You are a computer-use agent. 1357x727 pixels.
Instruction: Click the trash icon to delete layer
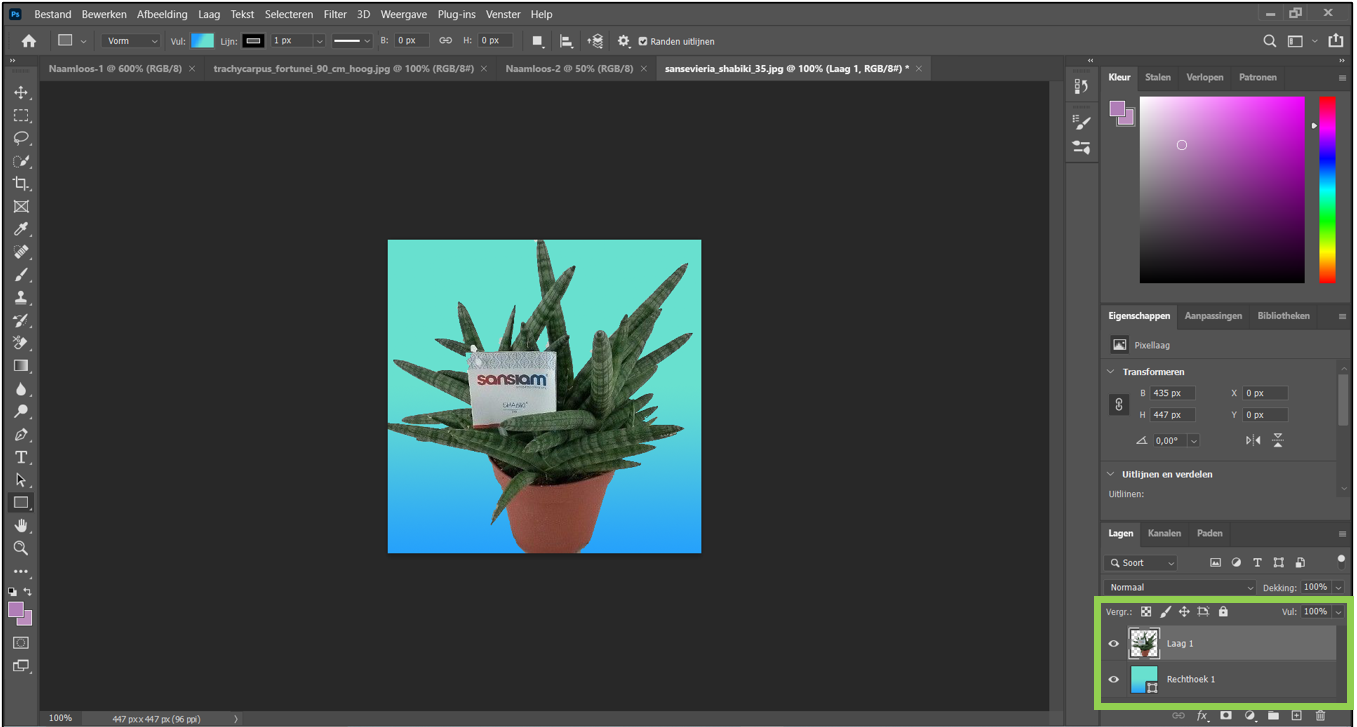pos(1320,716)
